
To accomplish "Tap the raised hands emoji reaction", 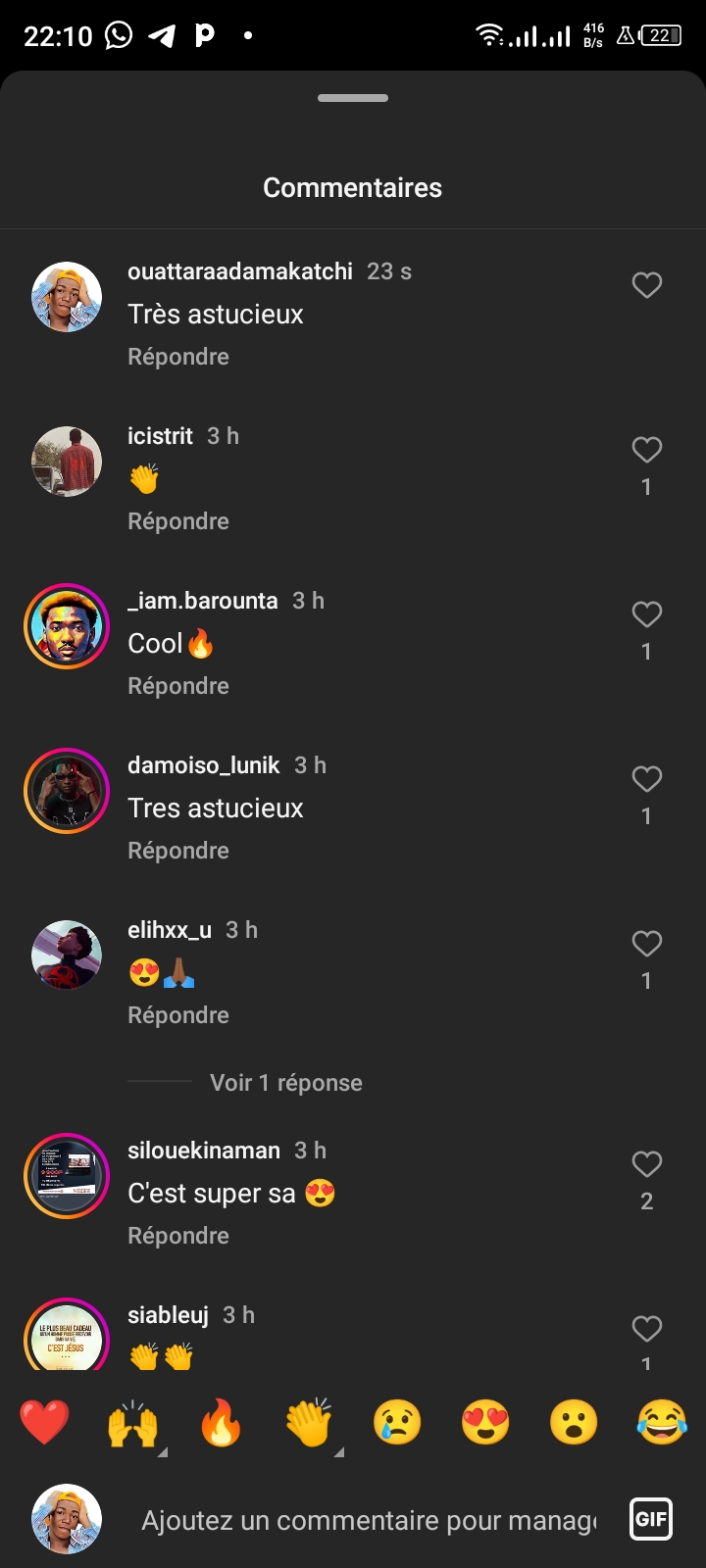I will coord(133,1422).
